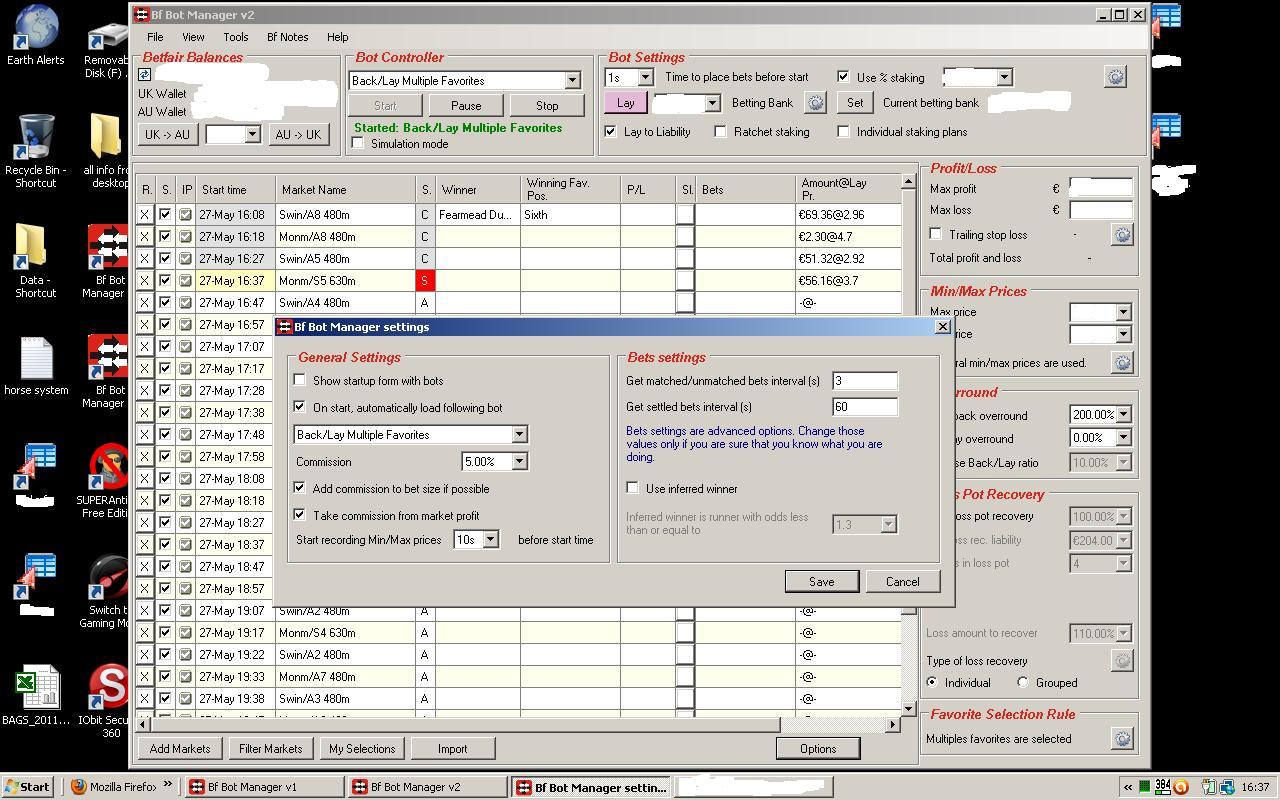Image resolution: width=1280 pixels, height=800 pixels.
Task: Remove Monm/S5 630m 16:37 row with X
Action: pos(145,280)
